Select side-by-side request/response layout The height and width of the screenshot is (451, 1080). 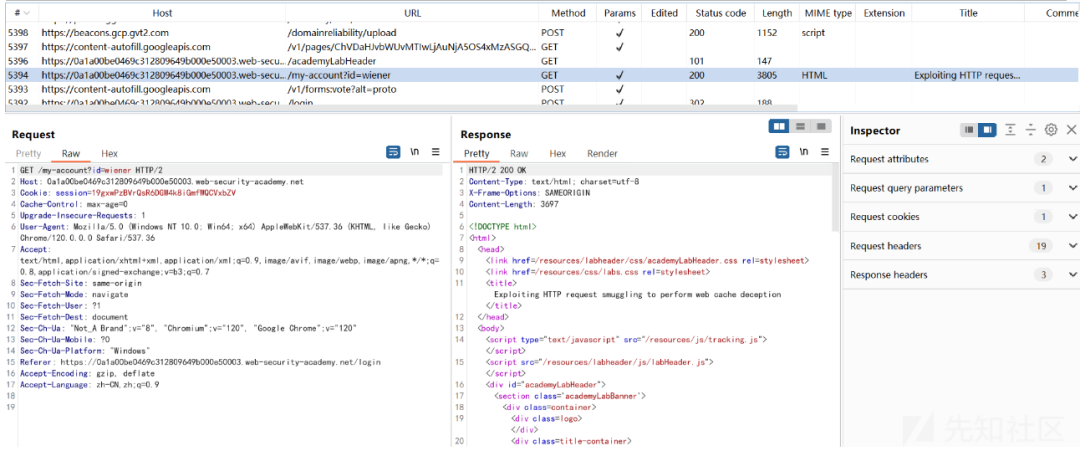(780, 127)
